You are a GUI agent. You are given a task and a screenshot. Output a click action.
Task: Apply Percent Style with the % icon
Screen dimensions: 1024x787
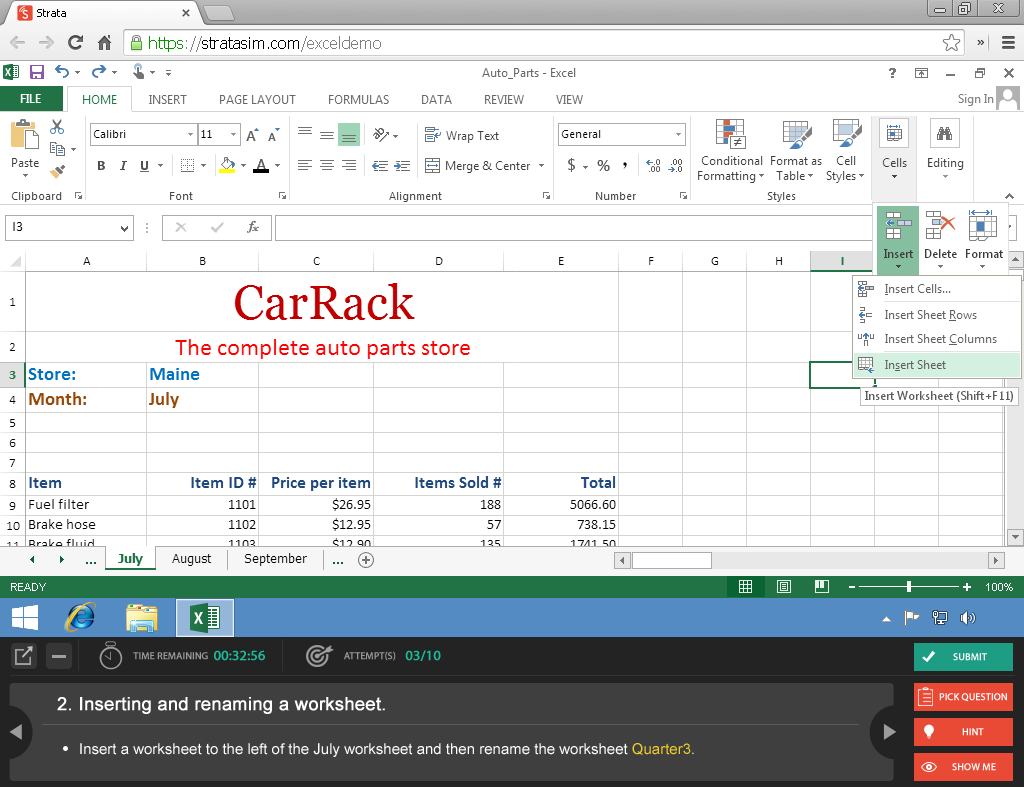click(x=603, y=166)
